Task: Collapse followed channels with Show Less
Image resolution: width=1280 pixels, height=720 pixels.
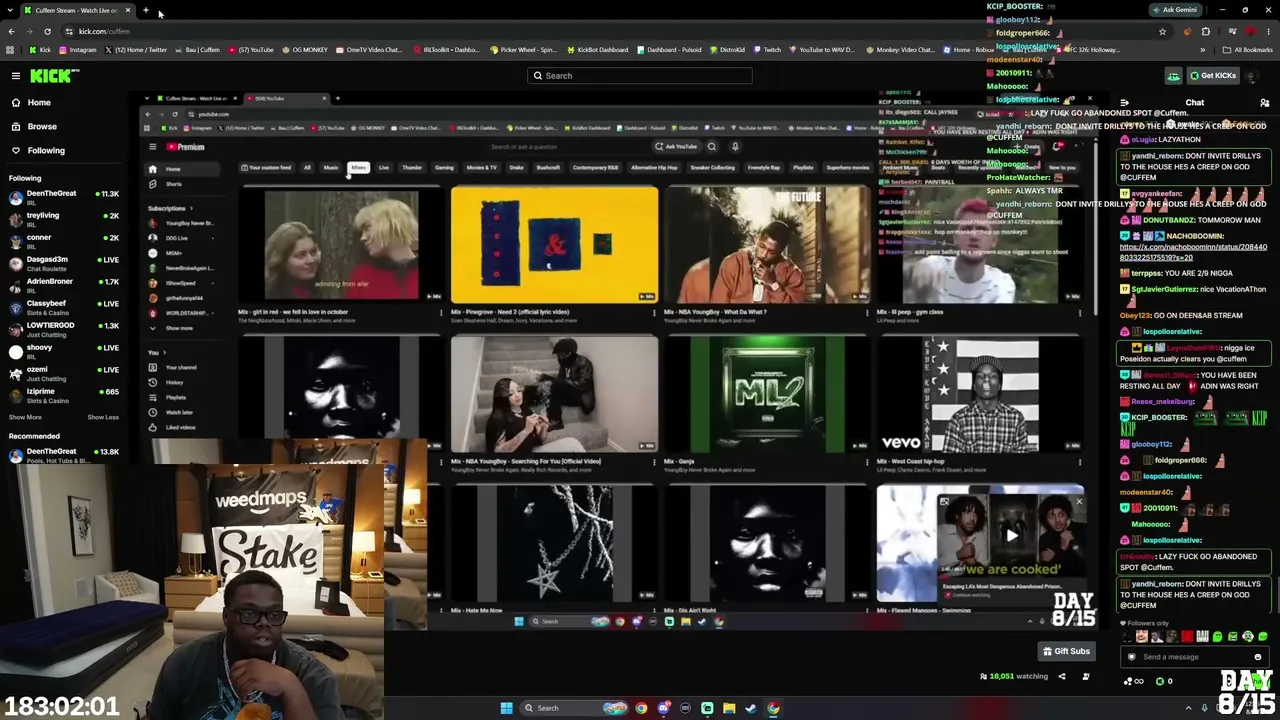Action: (103, 417)
